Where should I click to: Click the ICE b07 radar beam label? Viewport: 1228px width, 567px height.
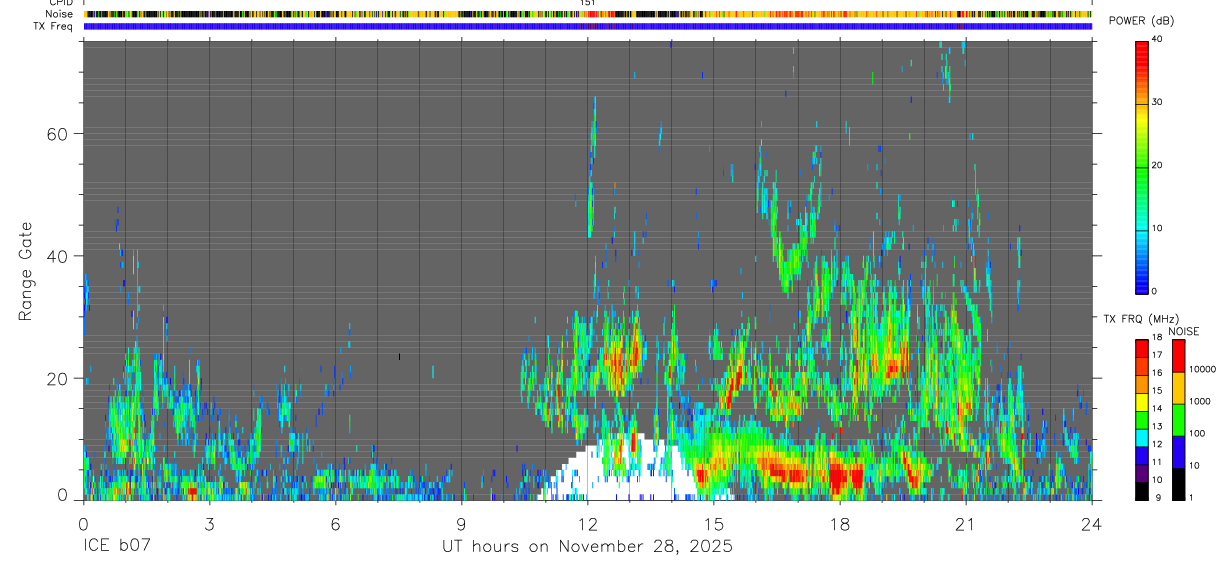tap(118, 547)
